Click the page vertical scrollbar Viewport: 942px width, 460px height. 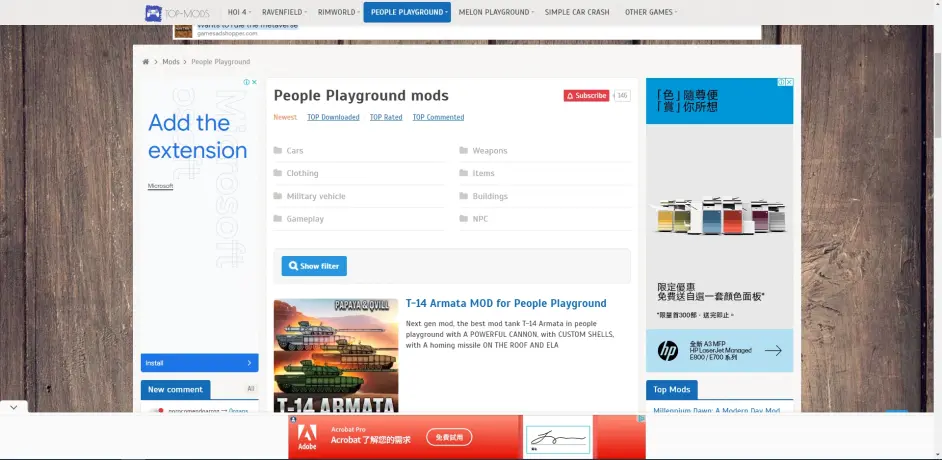pos(937,96)
